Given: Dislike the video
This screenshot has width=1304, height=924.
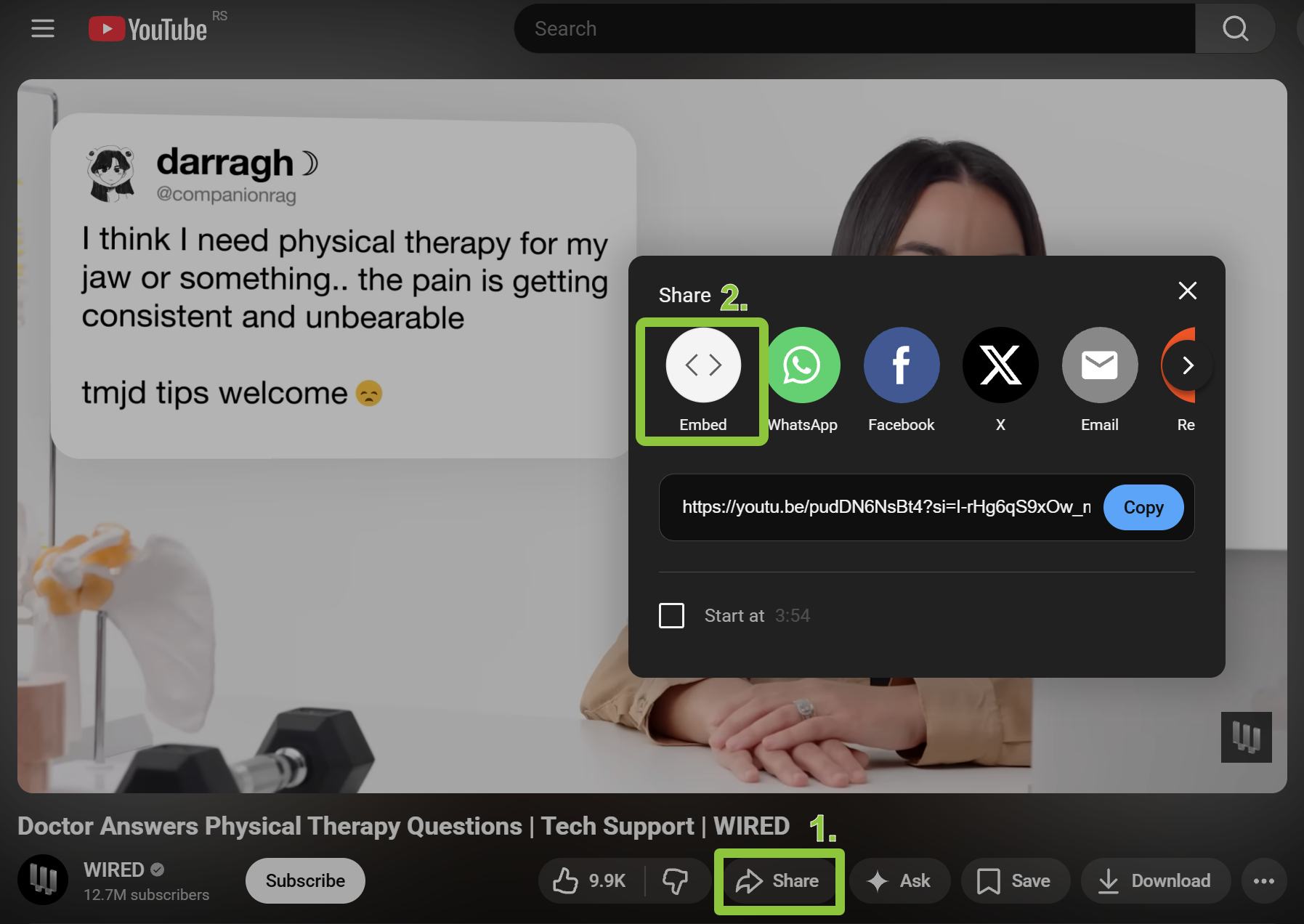Looking at the screenshot, I should 676,880.
